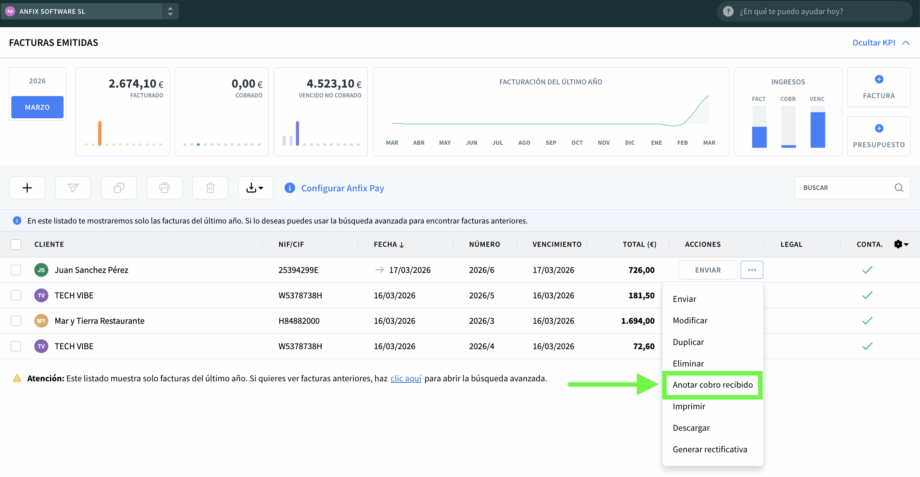The image size is (920, 477).
Task: Click the filter funnel icon
Action: coord(73,188)
